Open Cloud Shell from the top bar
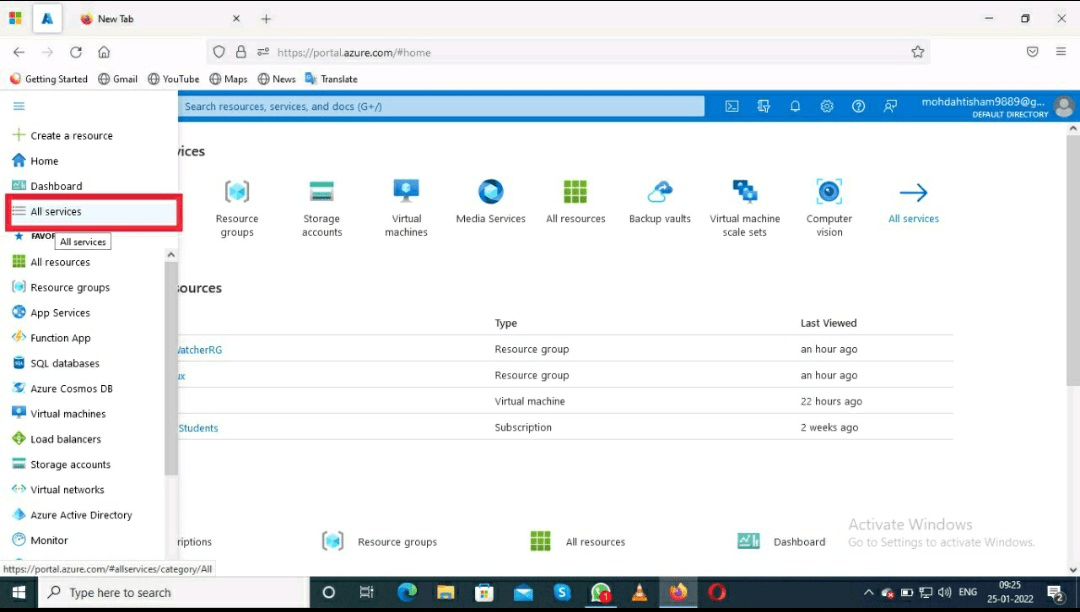The width and height of the screenshot is (1080, 612). pyautogui.click(x=732, y=106)
